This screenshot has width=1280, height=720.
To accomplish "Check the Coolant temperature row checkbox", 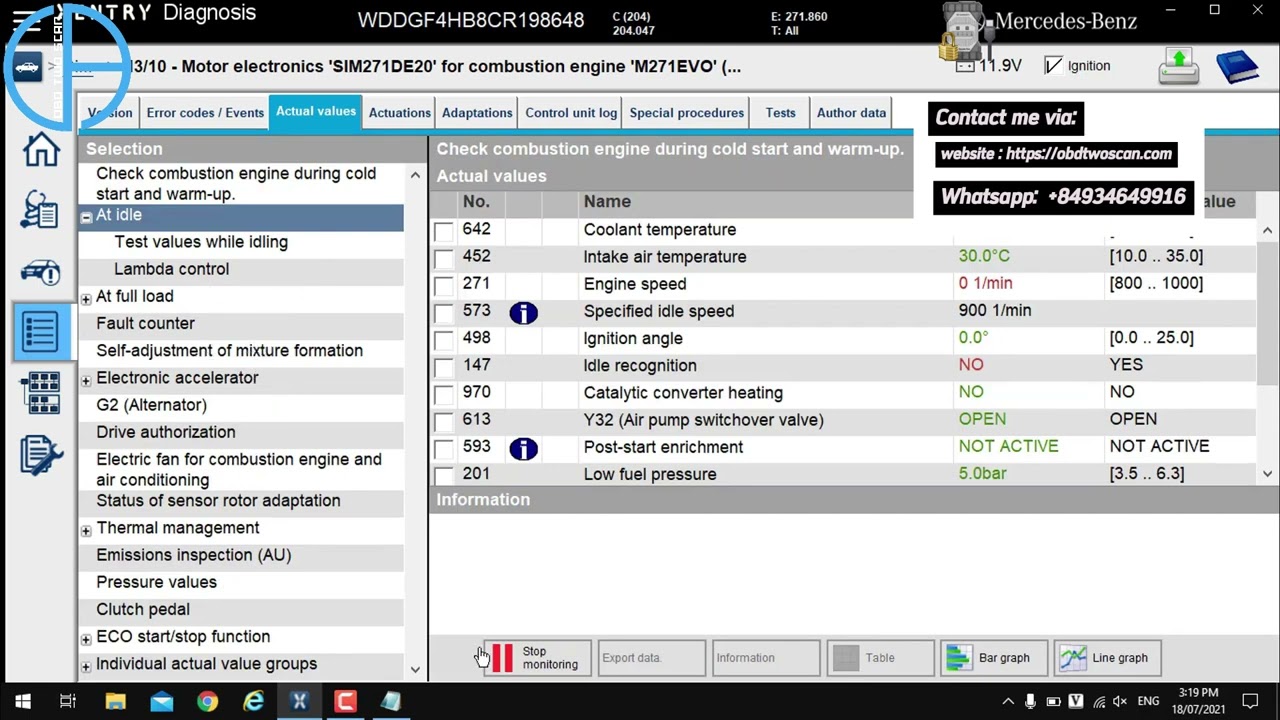I will tap(444, 231).
